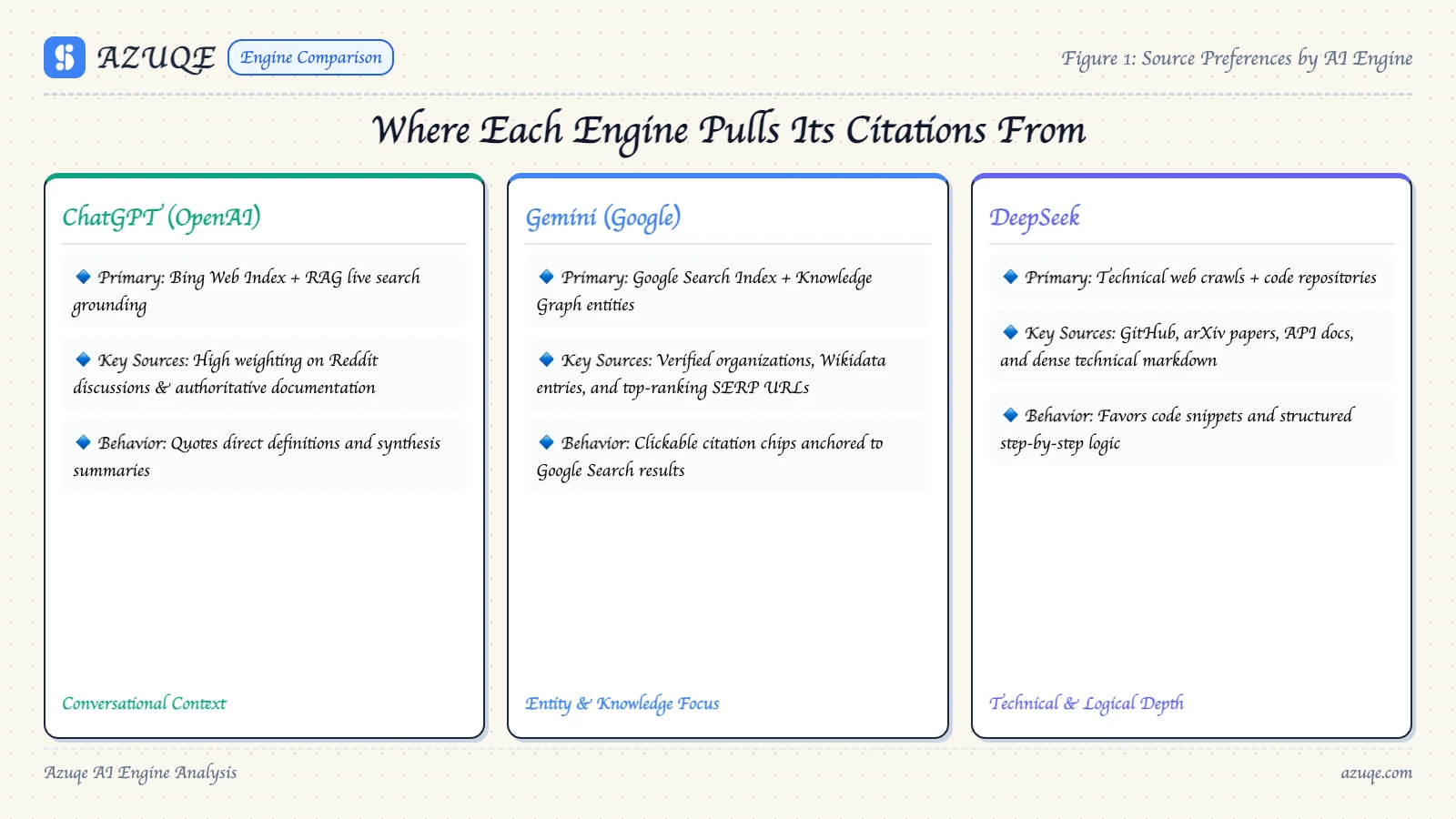Select the Gemini (Google) card heading
This screenshot has width=1456, height=819.
click(602, 217)
